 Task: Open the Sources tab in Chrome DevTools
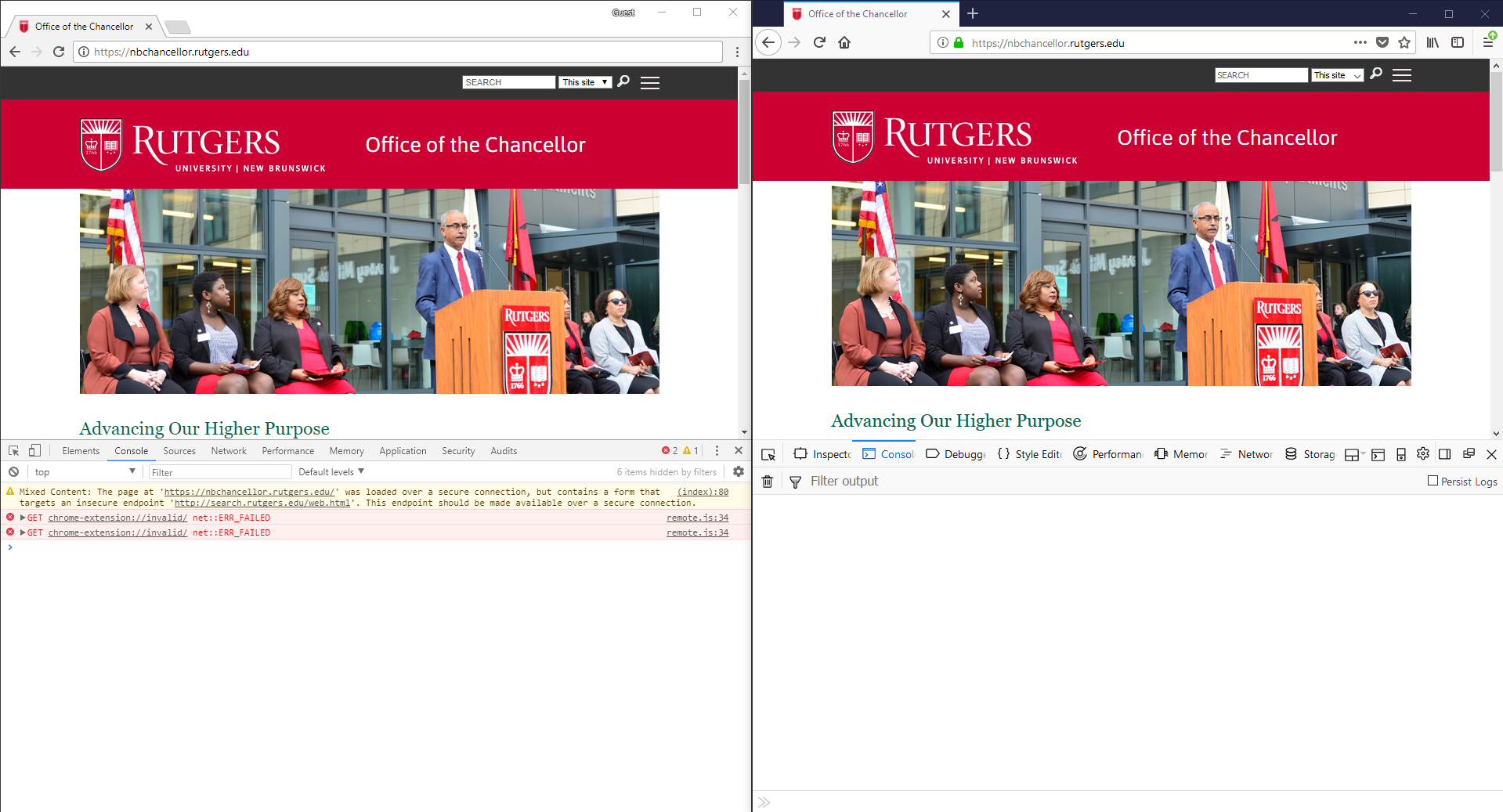coord(179,451)
